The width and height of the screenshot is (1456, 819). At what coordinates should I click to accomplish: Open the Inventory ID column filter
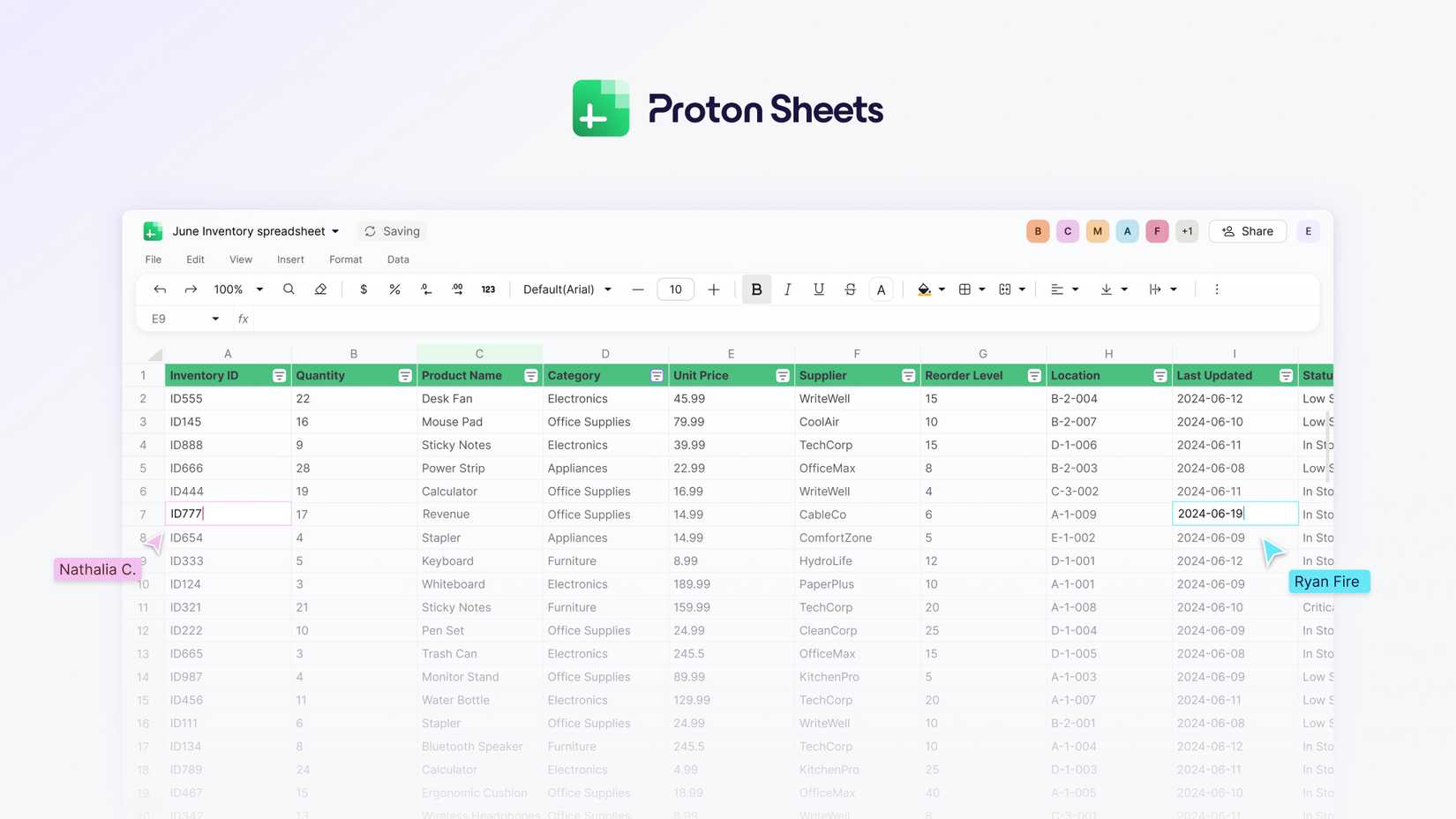click(279, 375)
